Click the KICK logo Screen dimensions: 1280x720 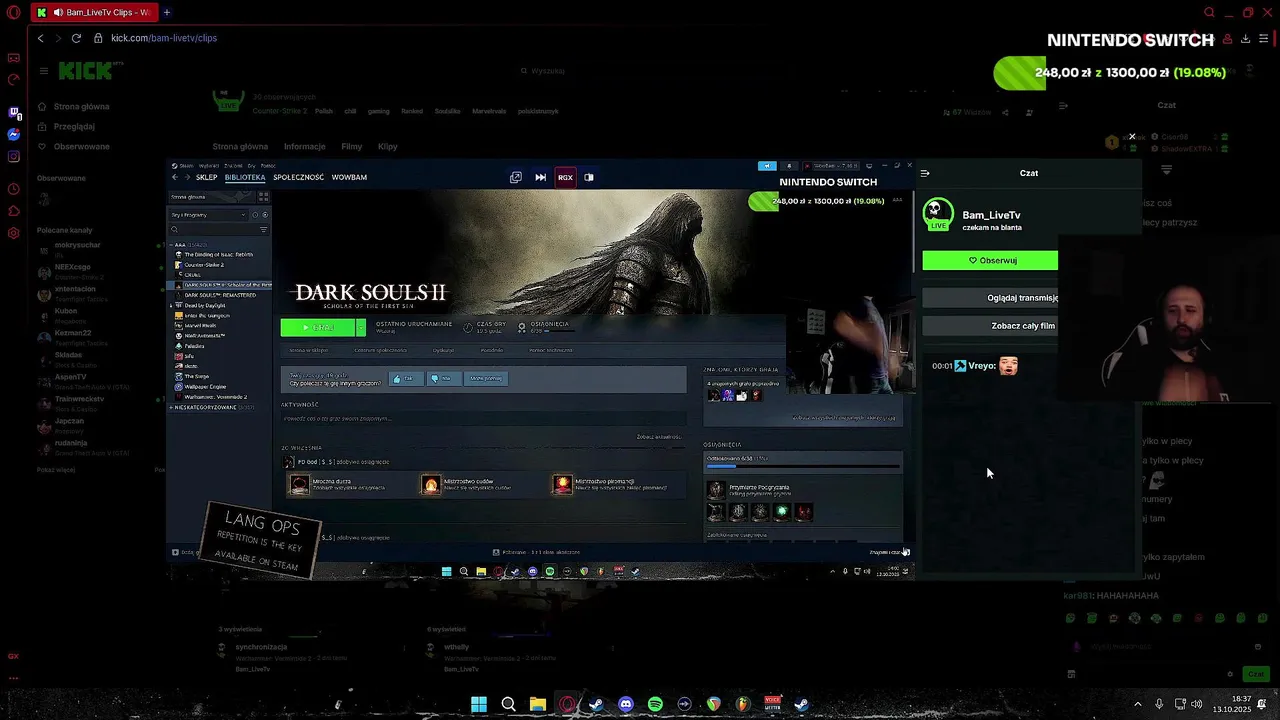tap(85, 71)
